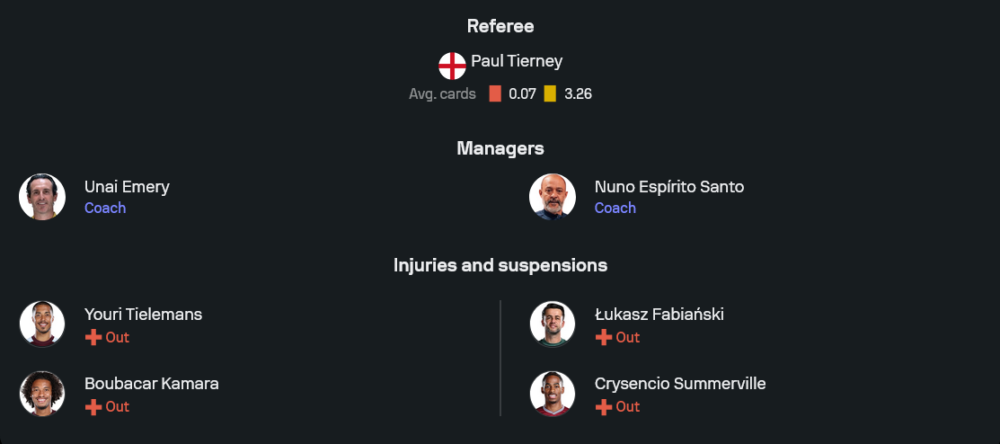
Task: Click the red card average icon
Action: point(495,94)
